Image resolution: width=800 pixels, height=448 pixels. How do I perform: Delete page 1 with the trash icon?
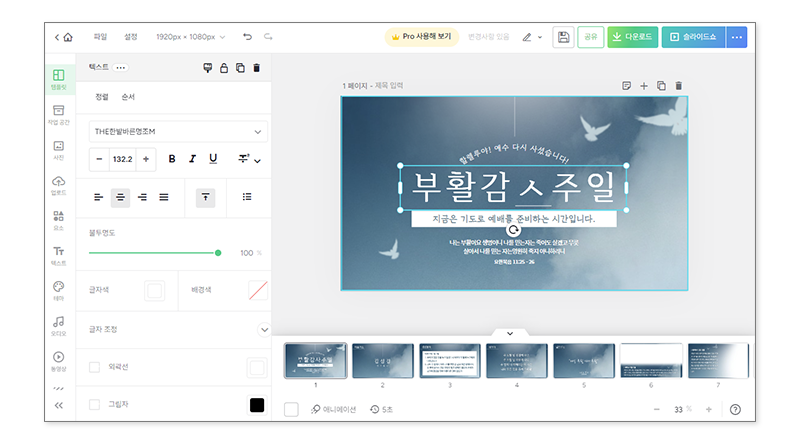[x=679, y=86]
